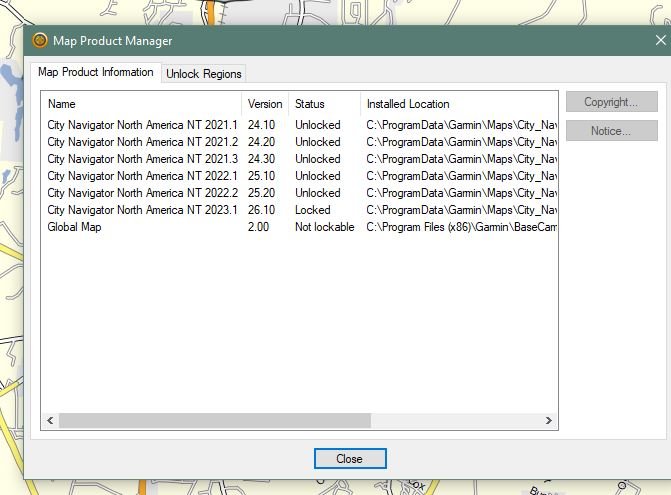Click the horizontal scrollbar left arrow
Viewport: 671px width, 495px height.
50,421
